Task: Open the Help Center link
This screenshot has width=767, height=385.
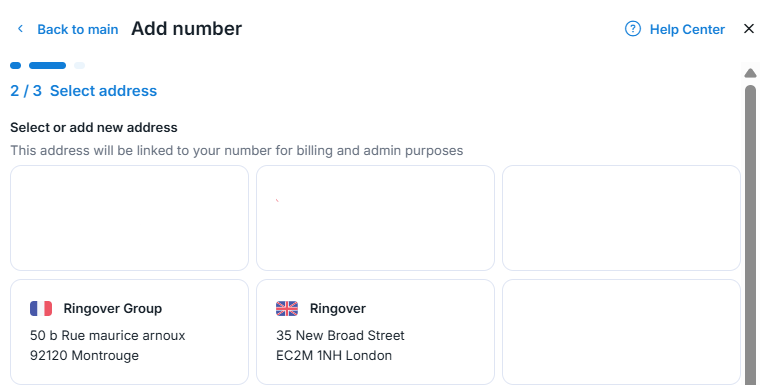Action: [687, 29]
